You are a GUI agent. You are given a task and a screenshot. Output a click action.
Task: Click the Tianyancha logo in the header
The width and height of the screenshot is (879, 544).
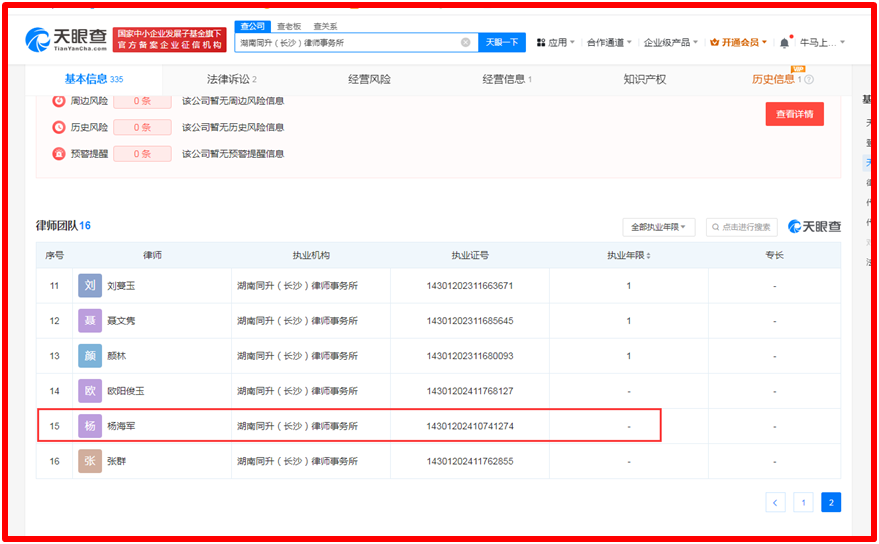[66, 40]
